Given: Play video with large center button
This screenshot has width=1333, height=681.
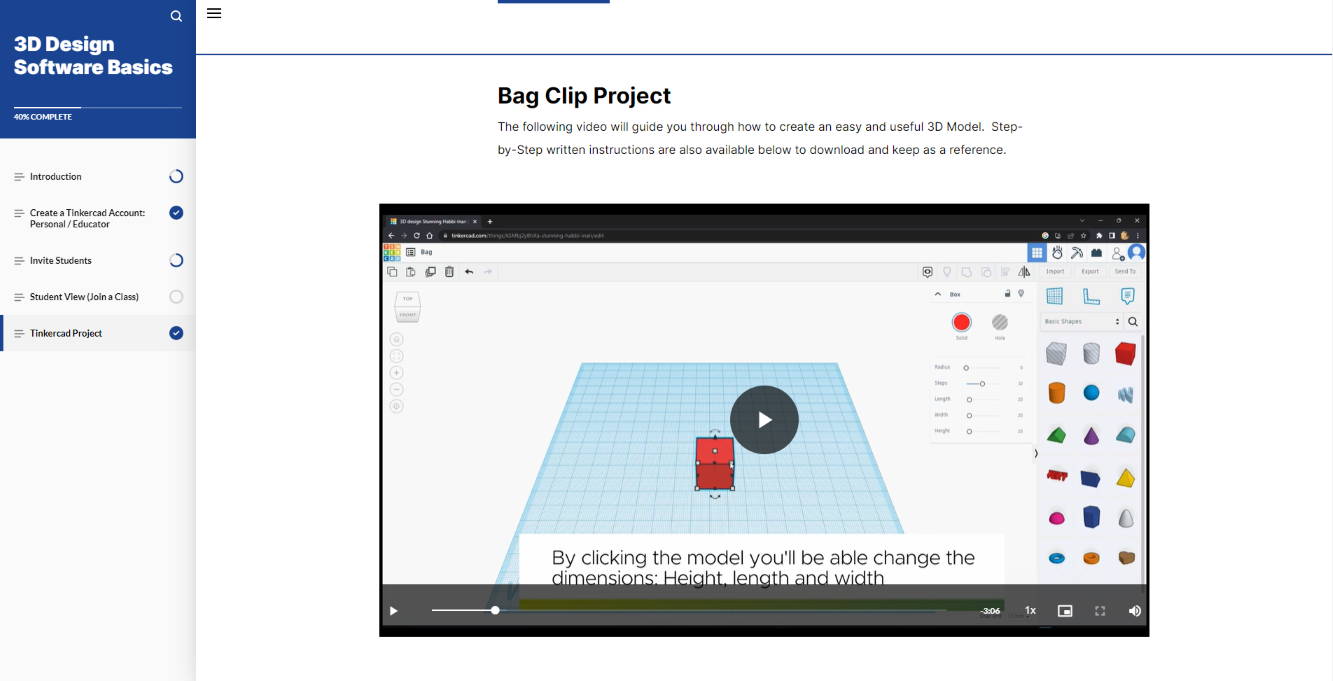Looking at the screenshot, I should (764, 420).
